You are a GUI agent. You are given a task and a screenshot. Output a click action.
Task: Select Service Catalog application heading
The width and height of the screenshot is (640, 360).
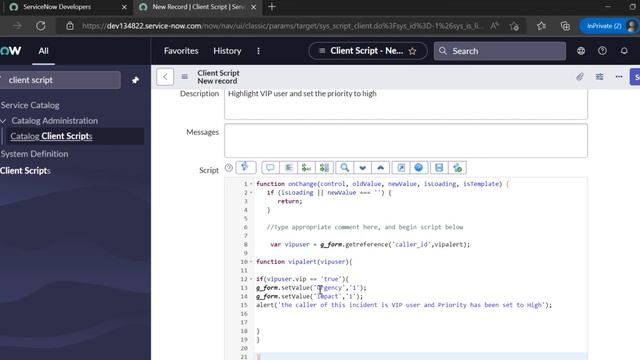point(30,105)
